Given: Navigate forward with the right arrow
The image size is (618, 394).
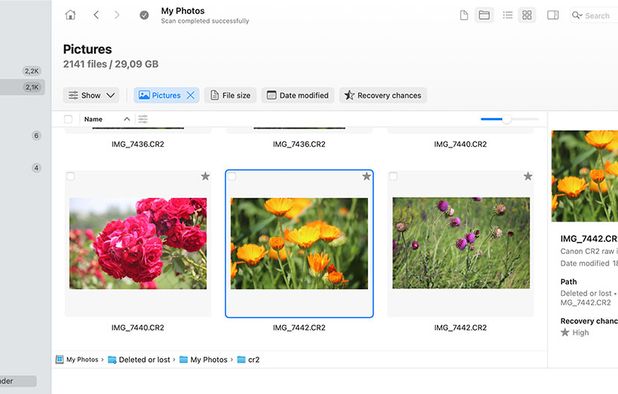Looking at the screenshot, I should pos(117,15).
